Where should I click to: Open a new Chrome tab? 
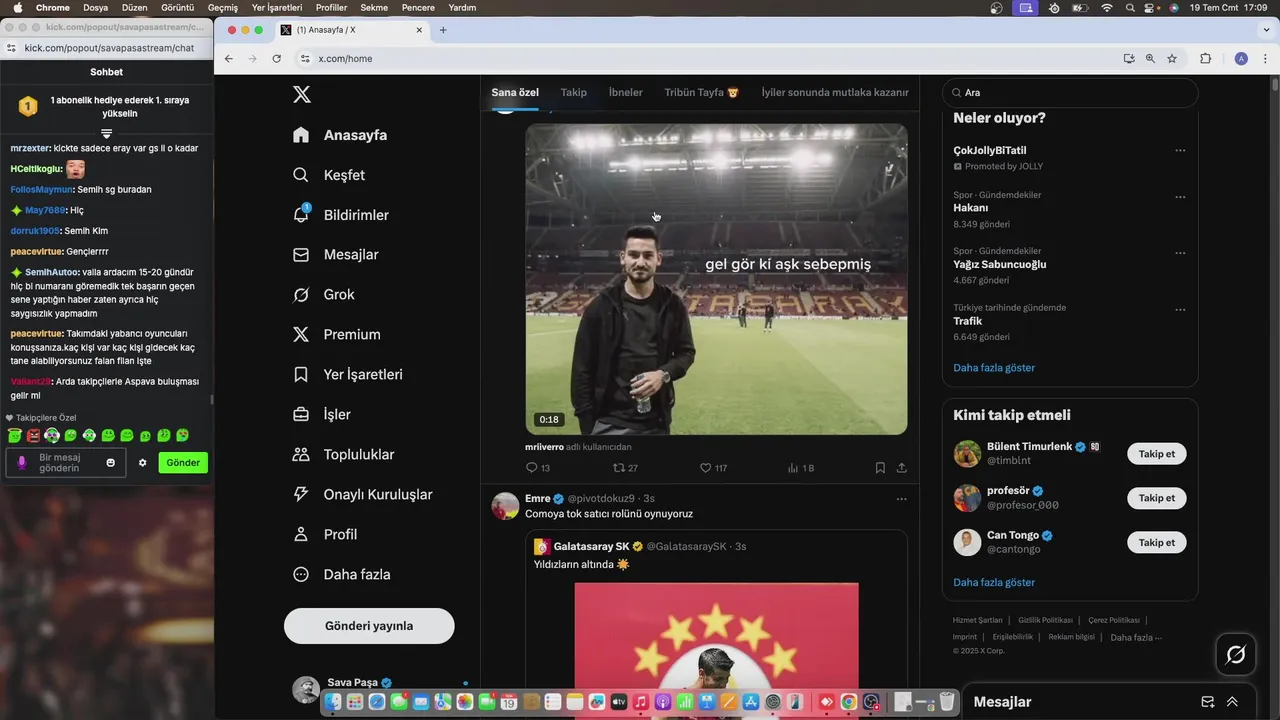click(x=443, y=30)
